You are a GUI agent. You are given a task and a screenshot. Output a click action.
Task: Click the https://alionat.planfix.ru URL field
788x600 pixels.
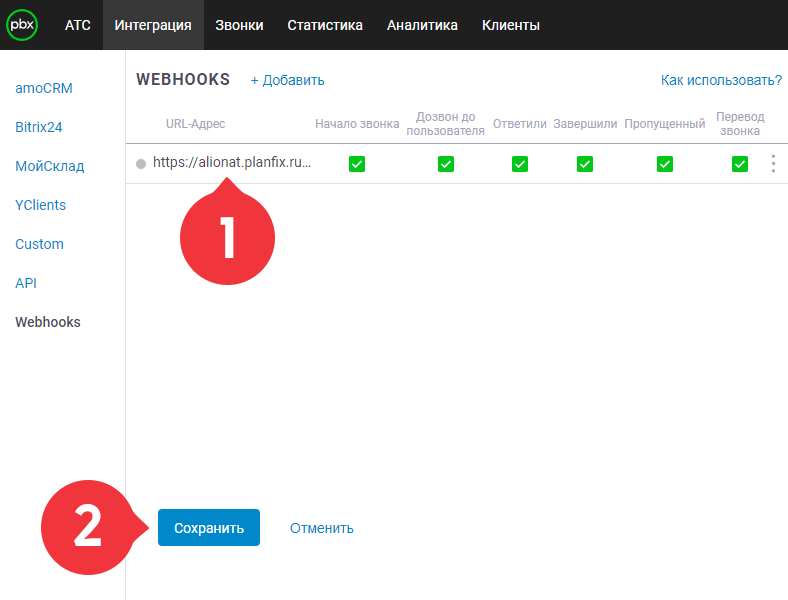[x=232, y=162]
